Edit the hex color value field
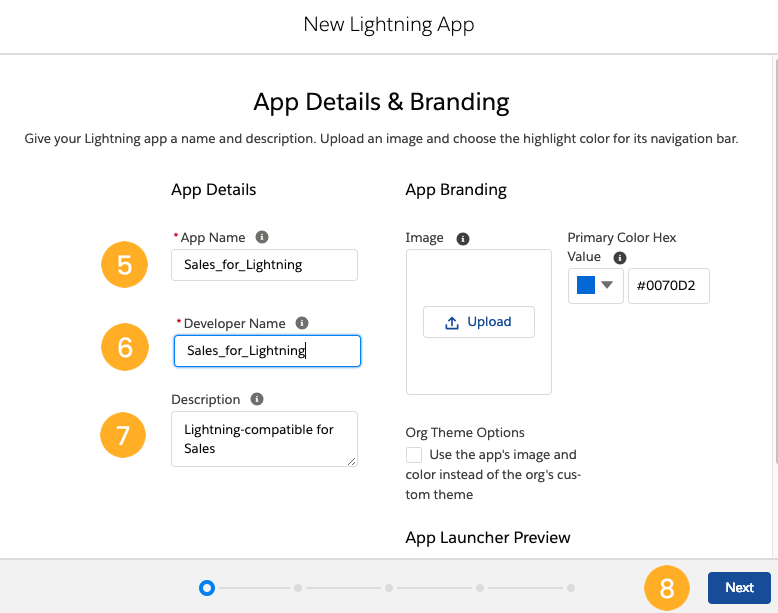 tap(669, 286)
